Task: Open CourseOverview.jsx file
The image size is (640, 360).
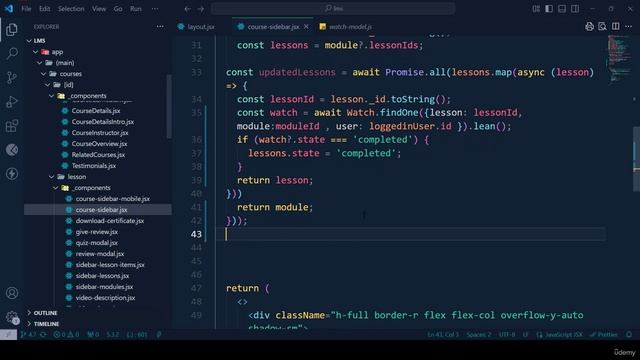Action: tap(99, 144)
